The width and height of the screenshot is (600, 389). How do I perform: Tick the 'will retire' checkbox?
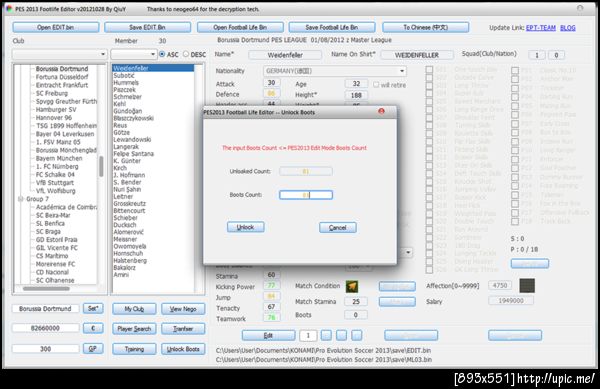[376, 85]
